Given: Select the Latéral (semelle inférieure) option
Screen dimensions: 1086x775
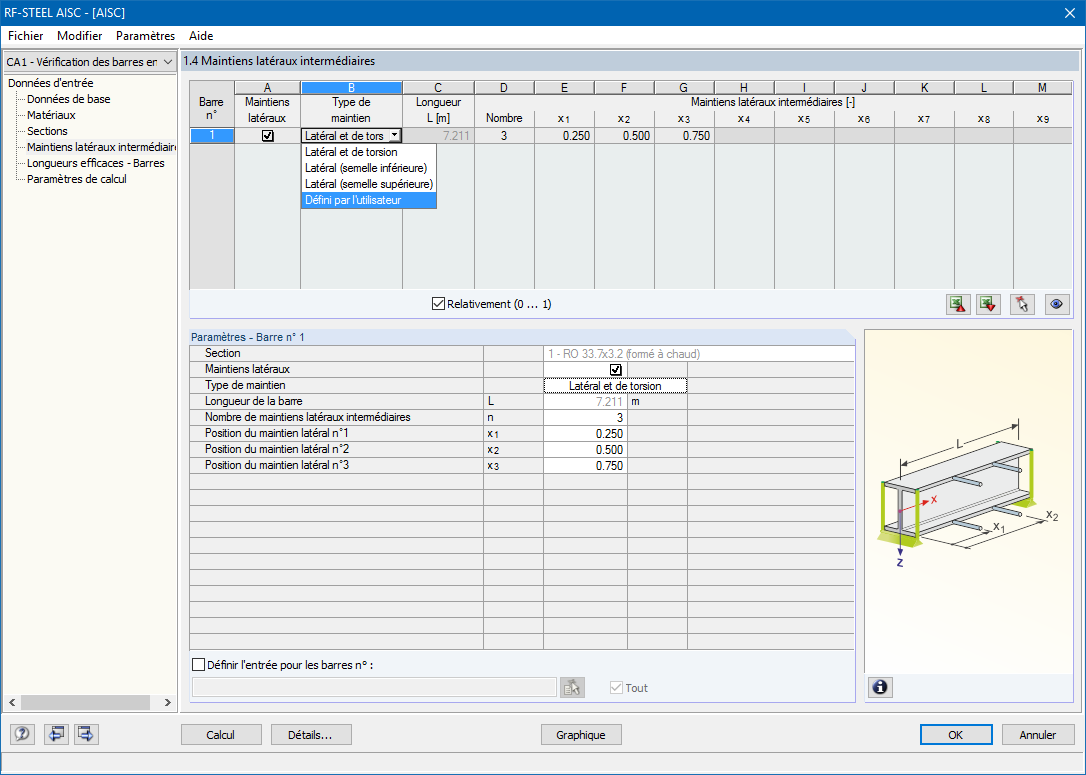Looking at the screenshot, I should pos(368,168).
